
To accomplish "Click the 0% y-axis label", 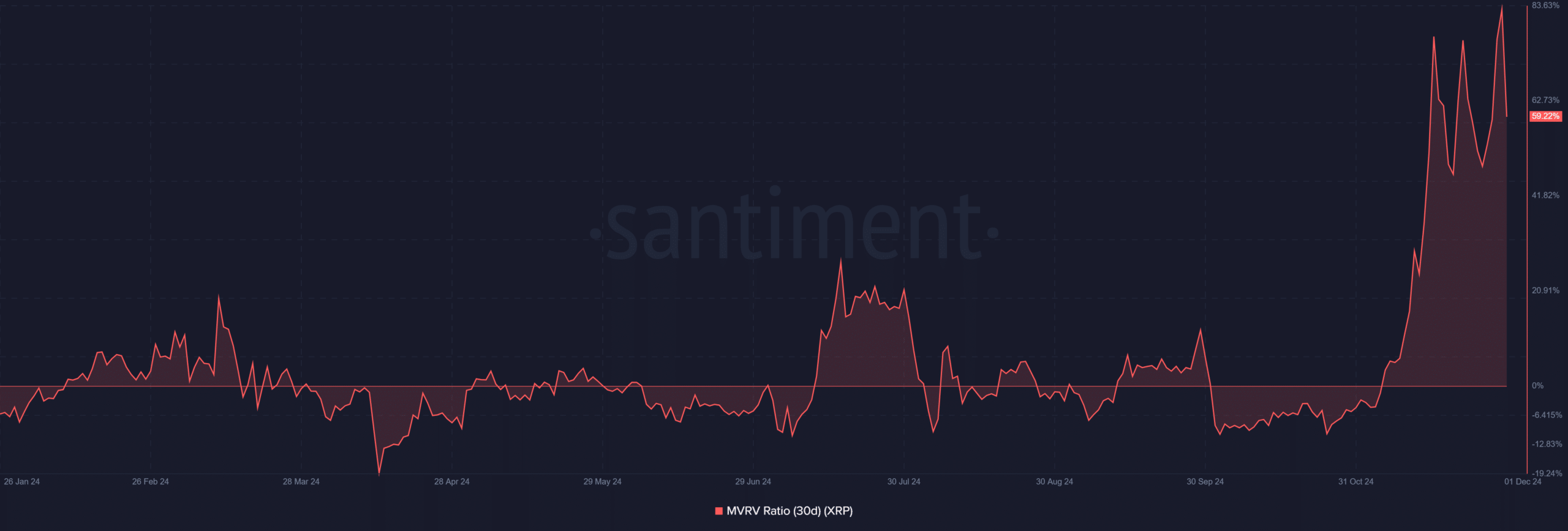I will [x=1537, y=386].
